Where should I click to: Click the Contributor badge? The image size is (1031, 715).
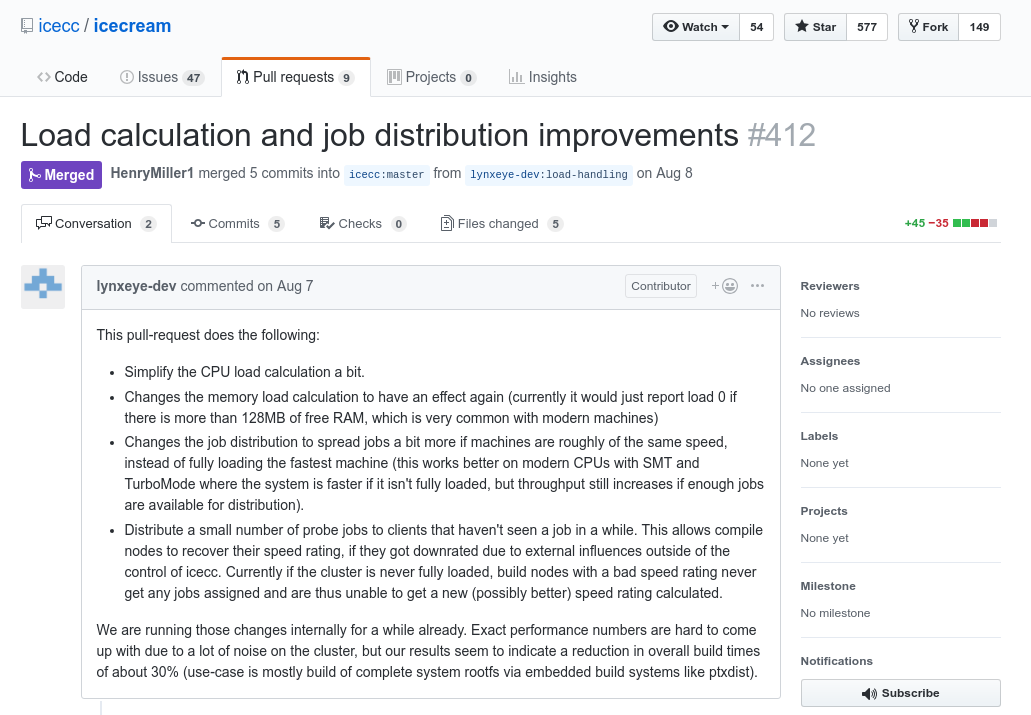(661, 286)
